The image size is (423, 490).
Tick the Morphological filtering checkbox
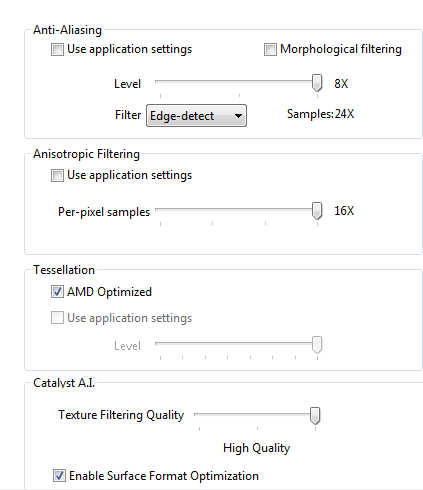pos(270,50)
